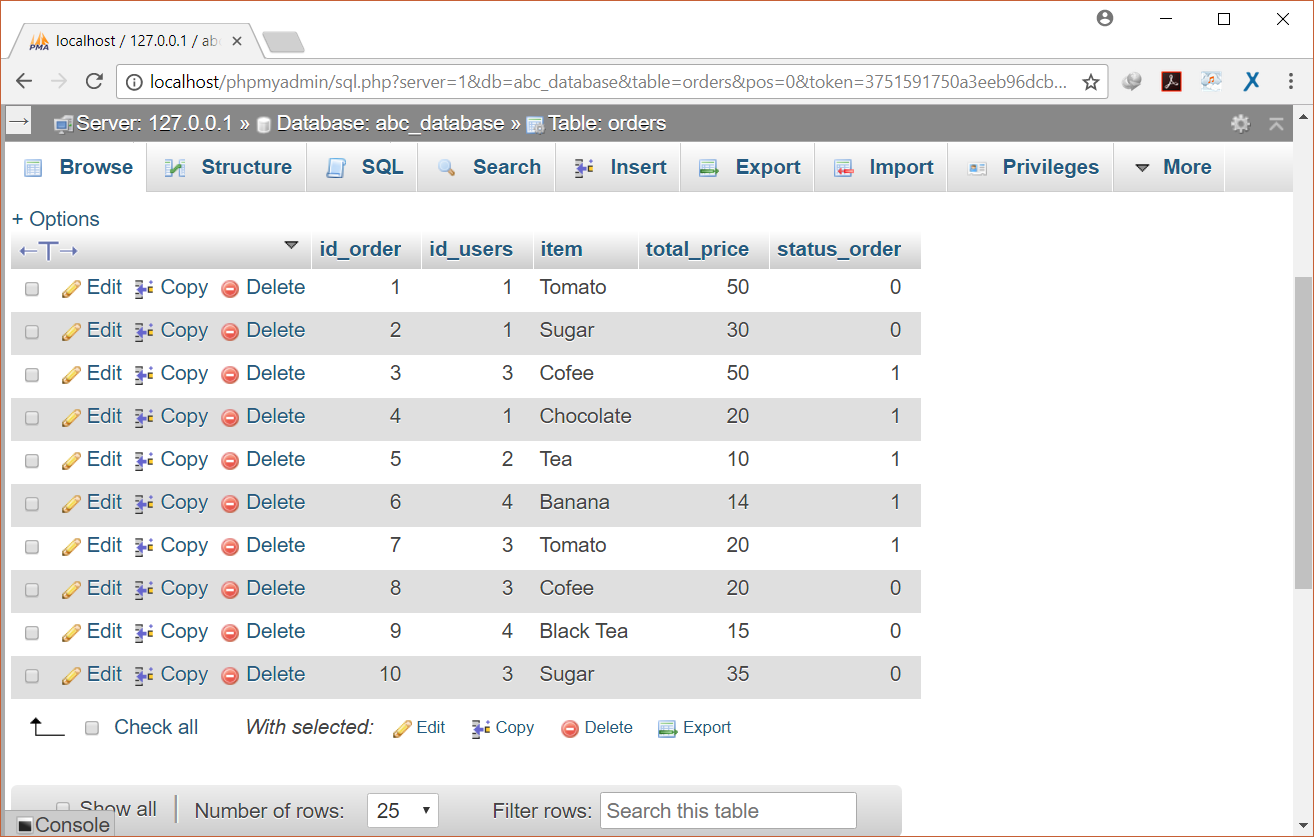This screenshot has width=1314, height=837.
Task: Tick the checkbox for Tomato order 7
Action: click(32, 547)
